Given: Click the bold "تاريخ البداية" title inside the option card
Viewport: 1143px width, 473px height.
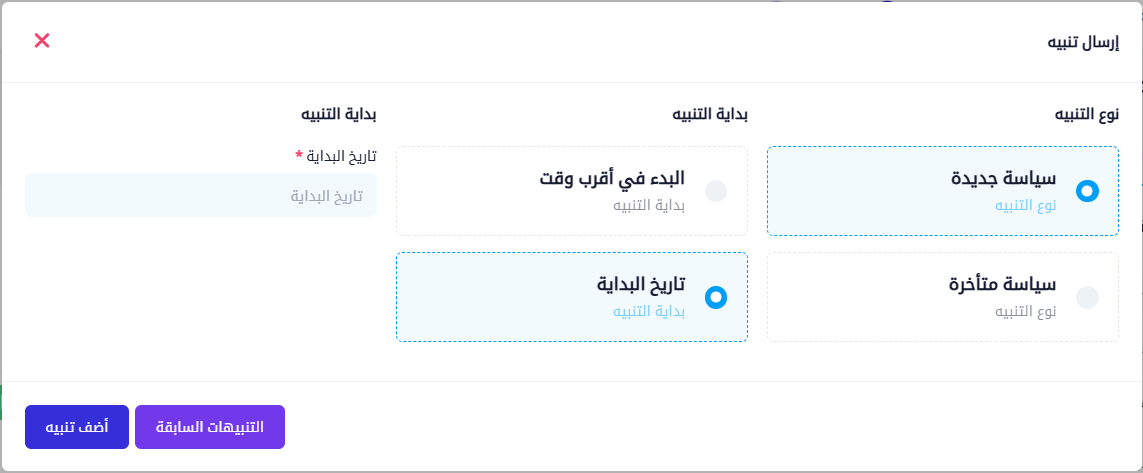Looking at the screenshot, I should click(641, 285).
